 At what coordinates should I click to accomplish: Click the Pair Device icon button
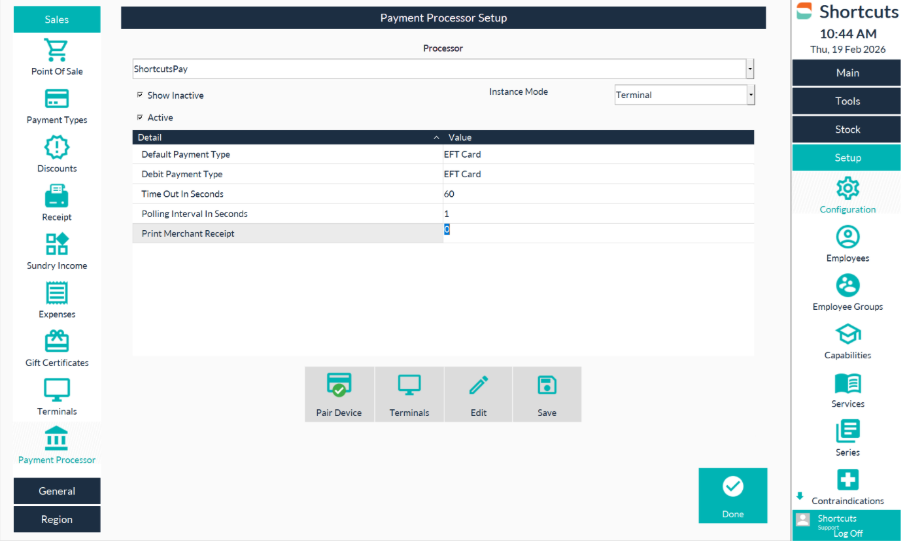339,387
